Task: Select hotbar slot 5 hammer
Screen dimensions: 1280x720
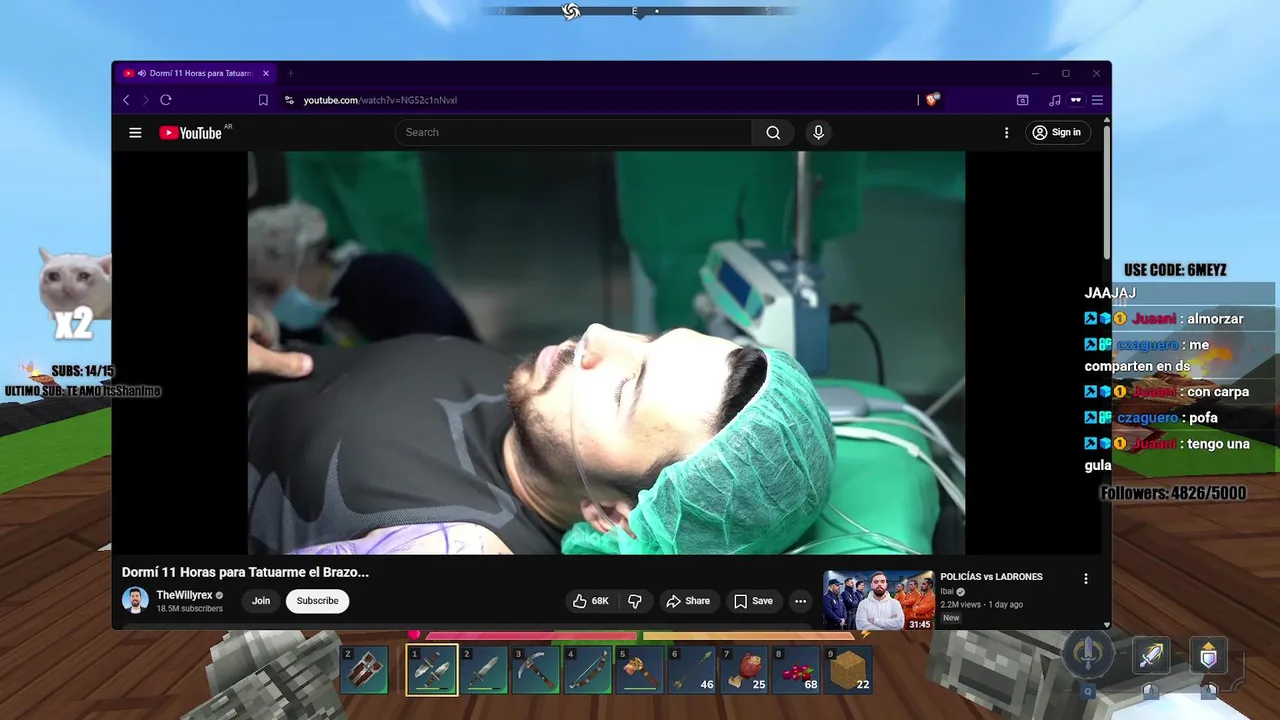Action: pos(640,670)
